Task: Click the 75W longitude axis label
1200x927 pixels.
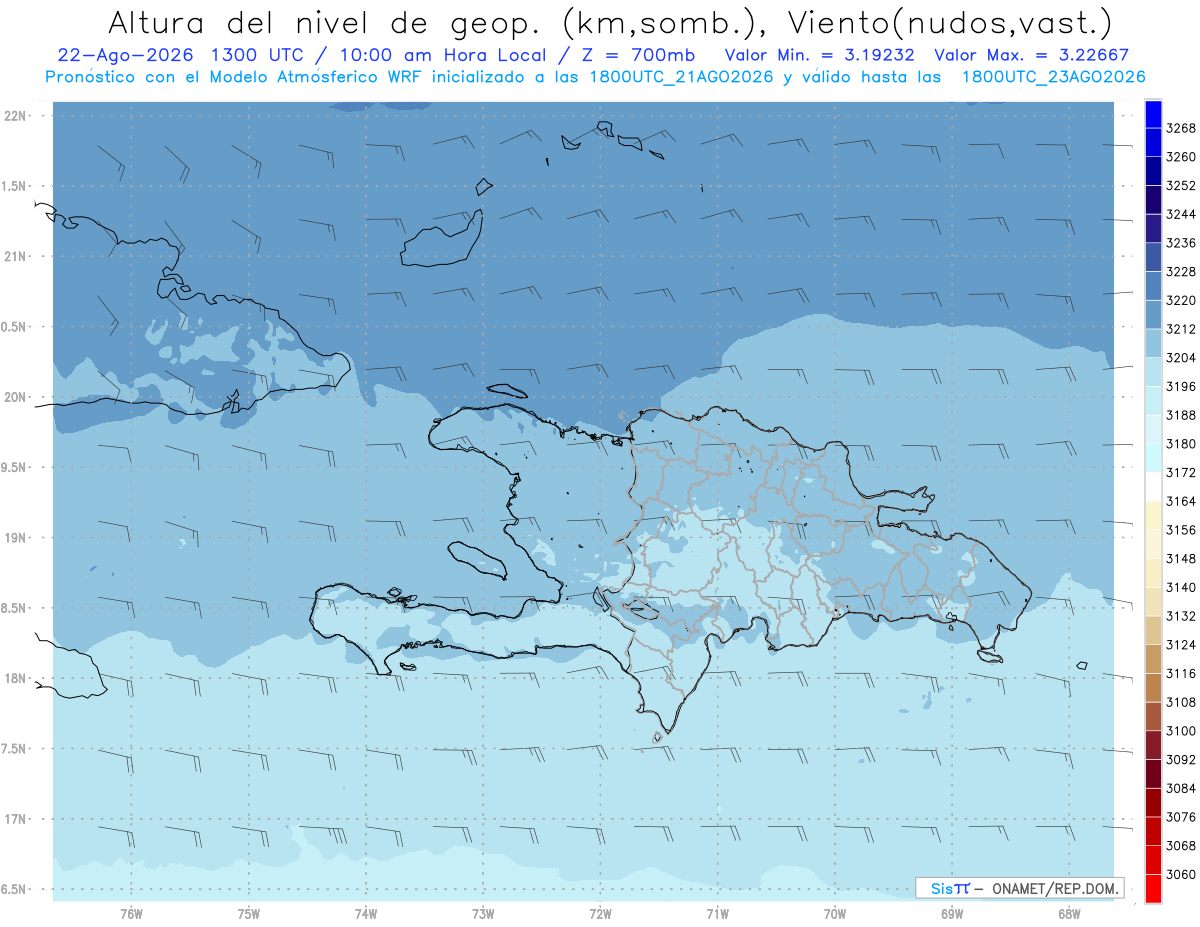Action: [x=249, y=912]
